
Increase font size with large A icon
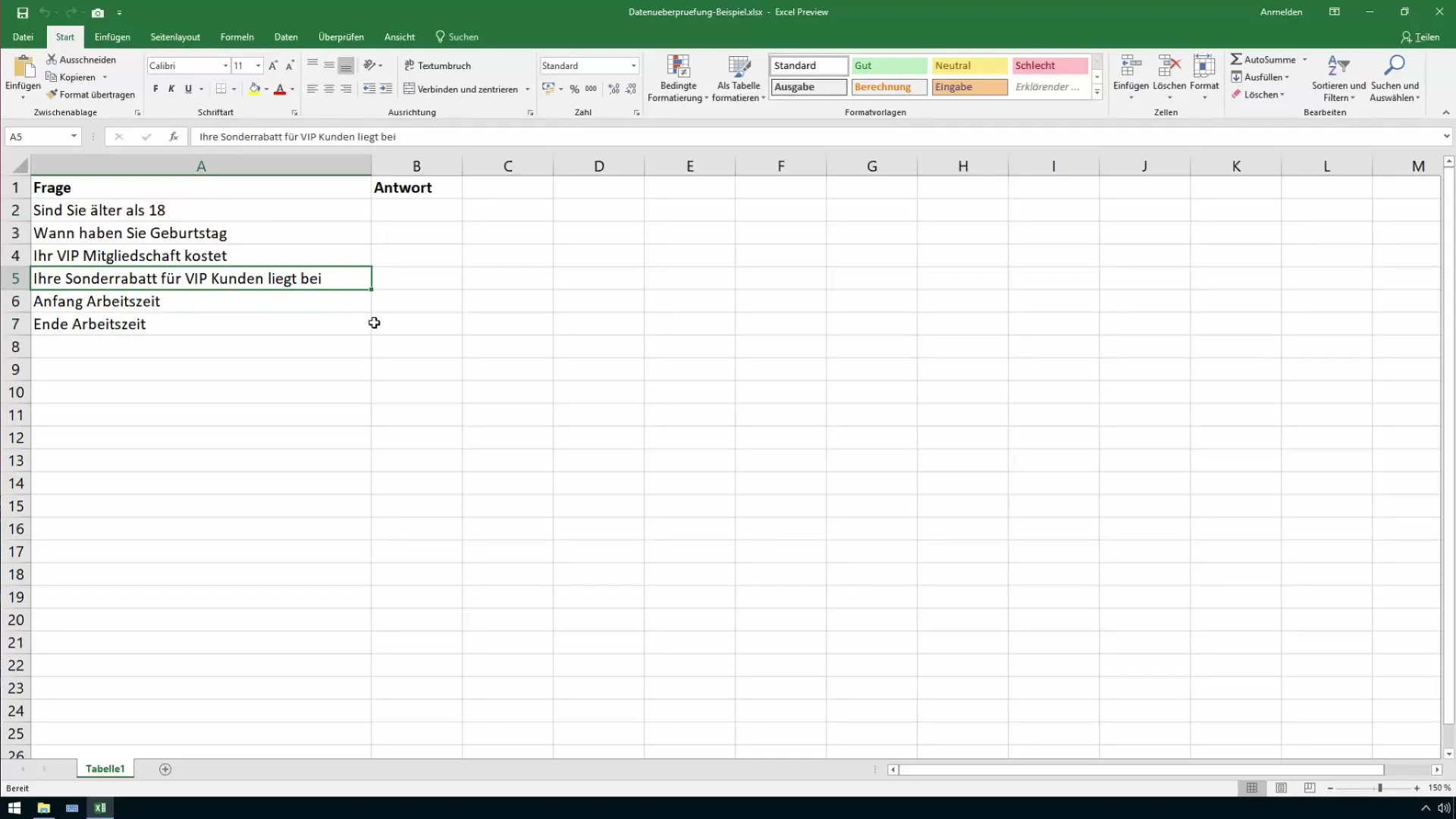(x=273, y=66)
